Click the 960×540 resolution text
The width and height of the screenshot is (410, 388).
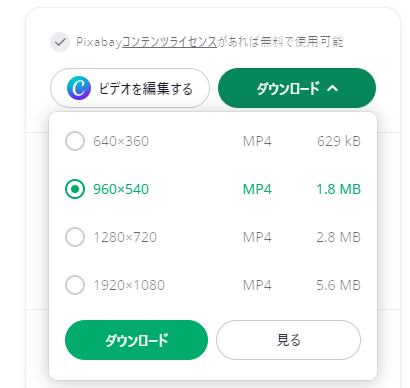121,189
